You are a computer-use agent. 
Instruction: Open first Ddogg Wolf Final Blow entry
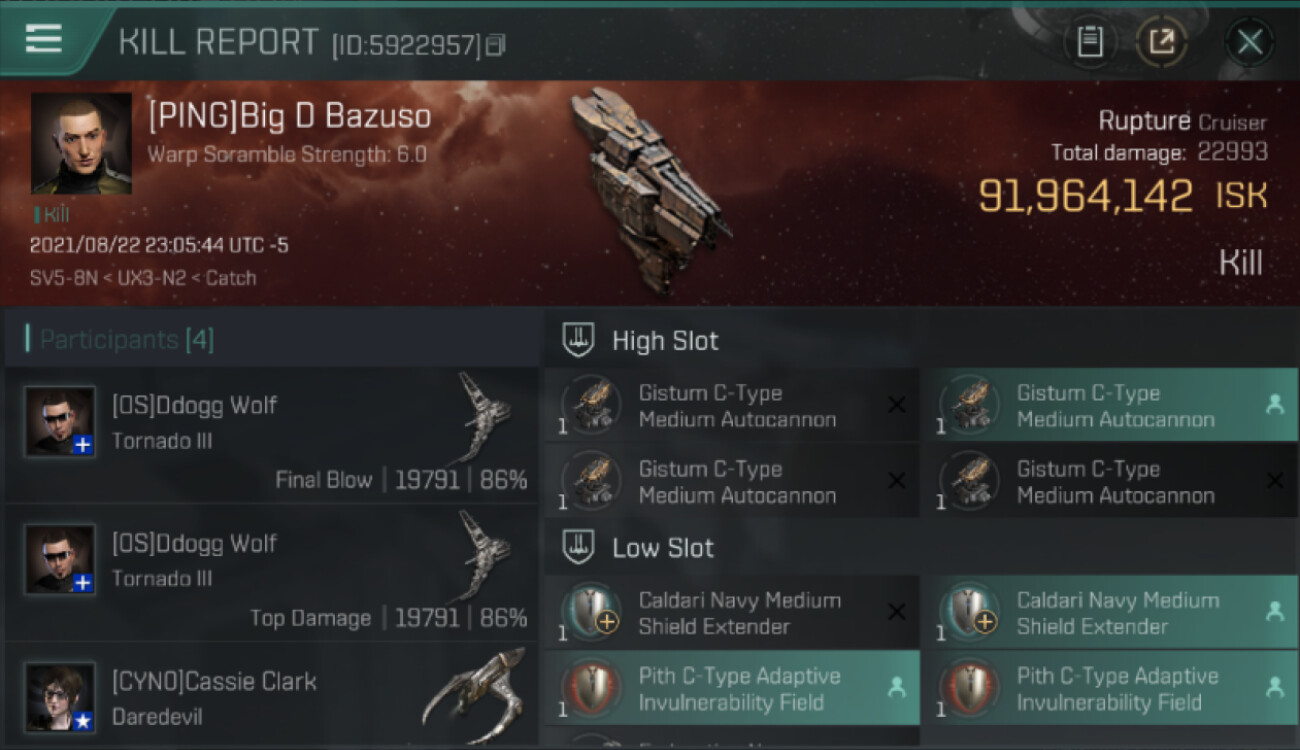point(272,436)
